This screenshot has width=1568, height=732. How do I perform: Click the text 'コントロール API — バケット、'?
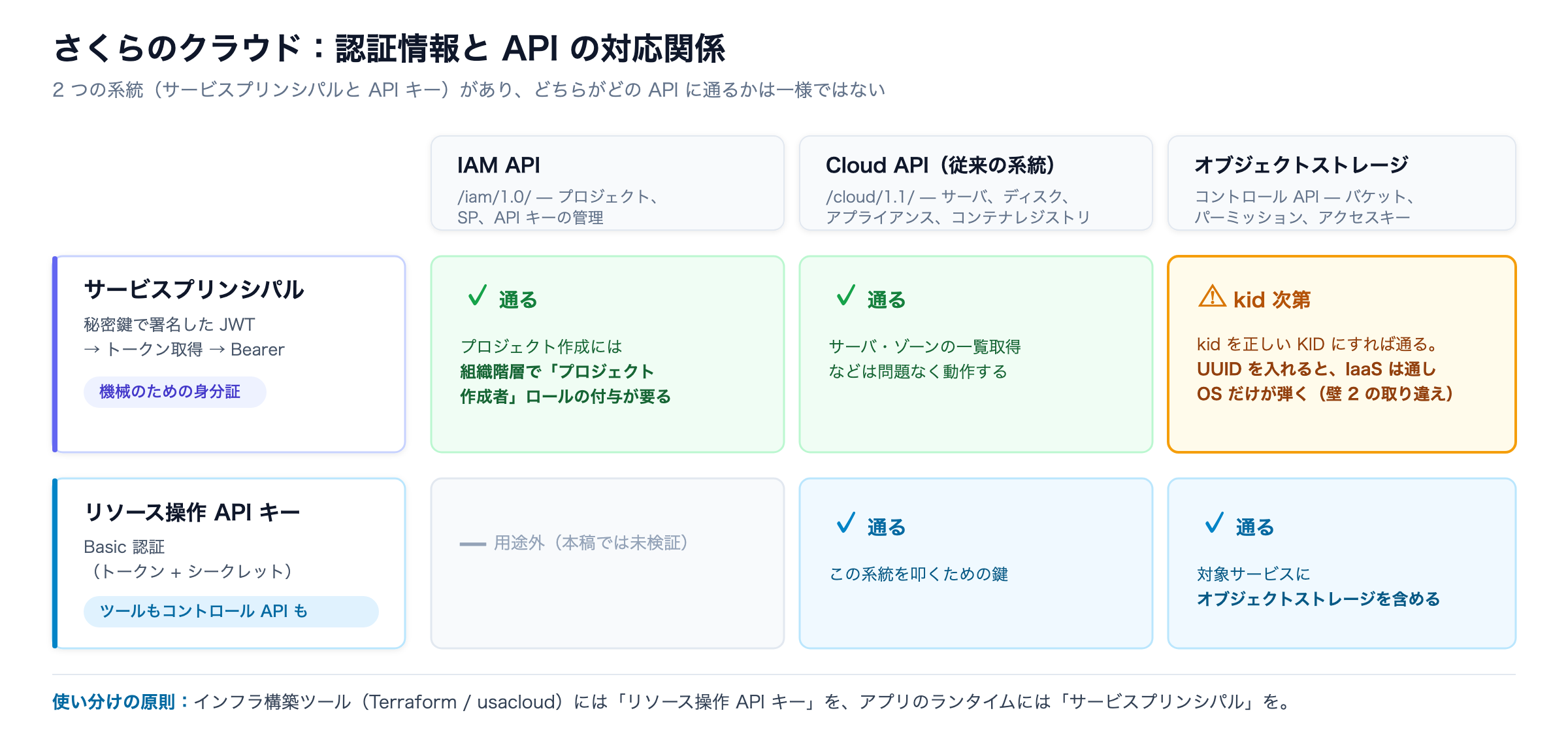[x=1304, y=197]
